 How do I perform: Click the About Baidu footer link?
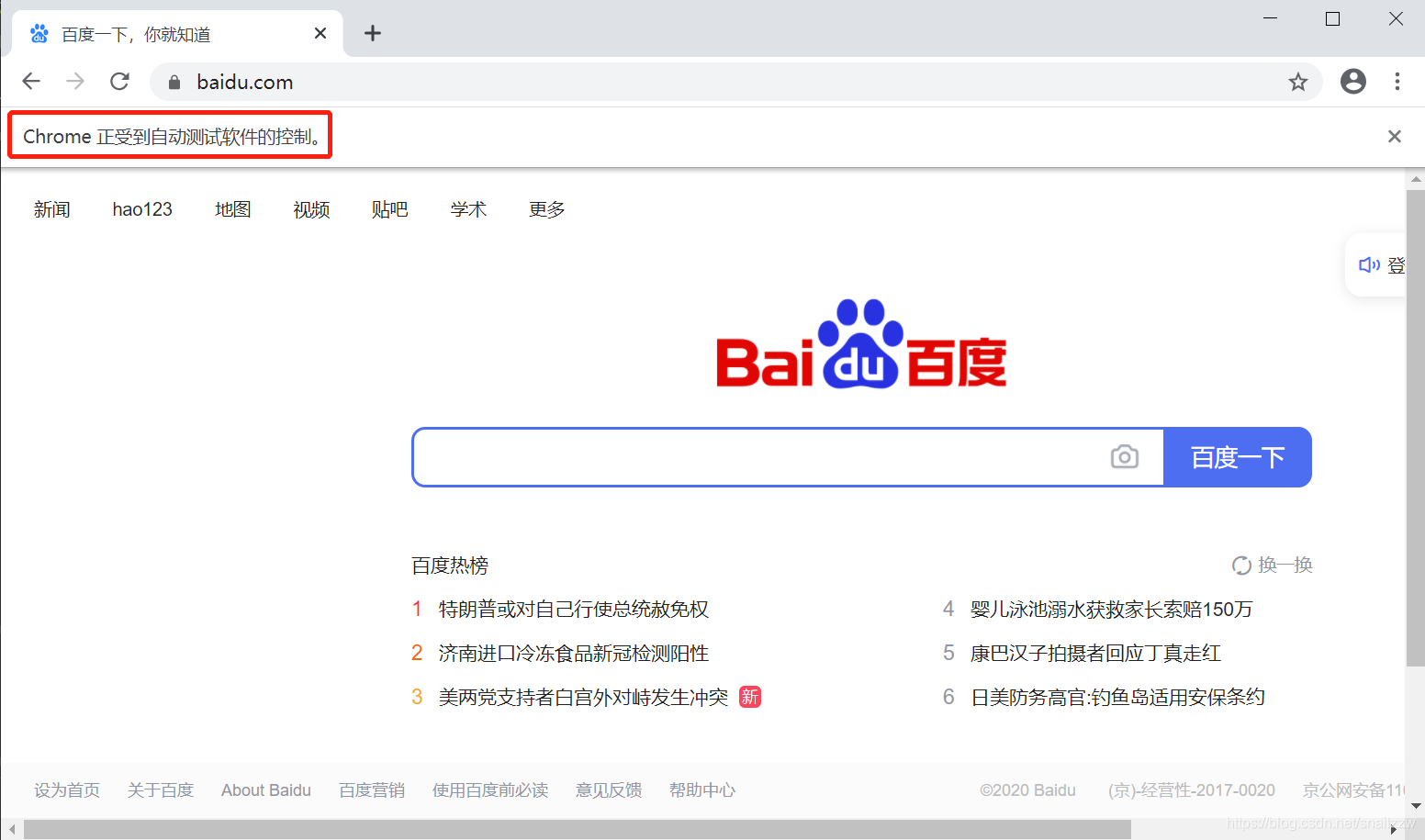click(266, 790)
